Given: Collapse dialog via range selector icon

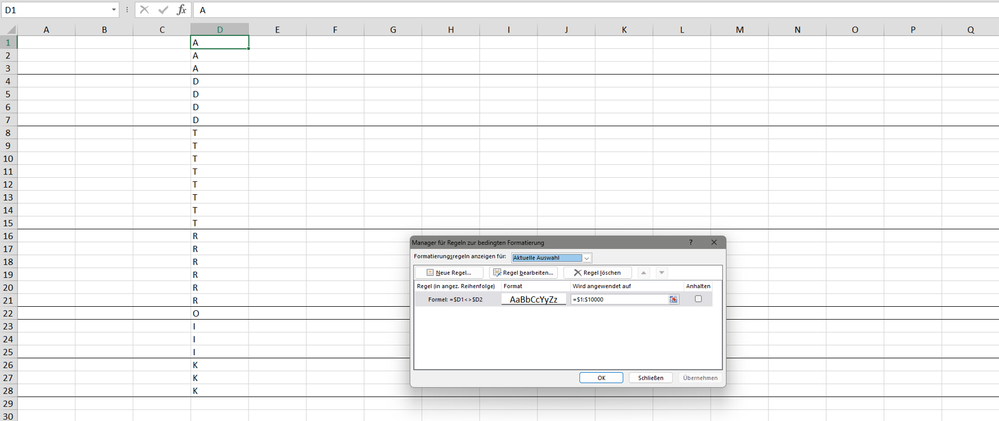Looking at the screenshot, I should (673, 299).
